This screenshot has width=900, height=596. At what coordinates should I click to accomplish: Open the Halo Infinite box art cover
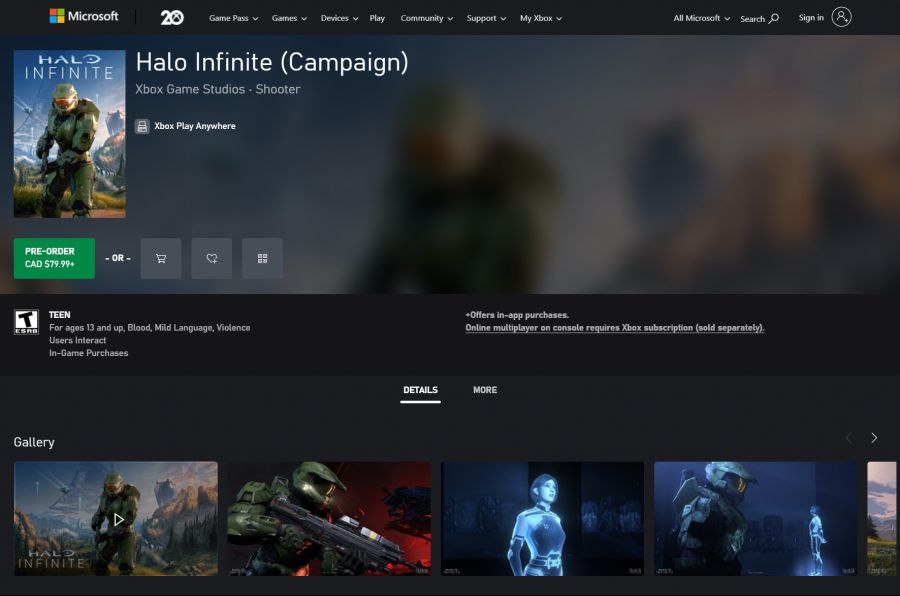[x=69, y=134]
